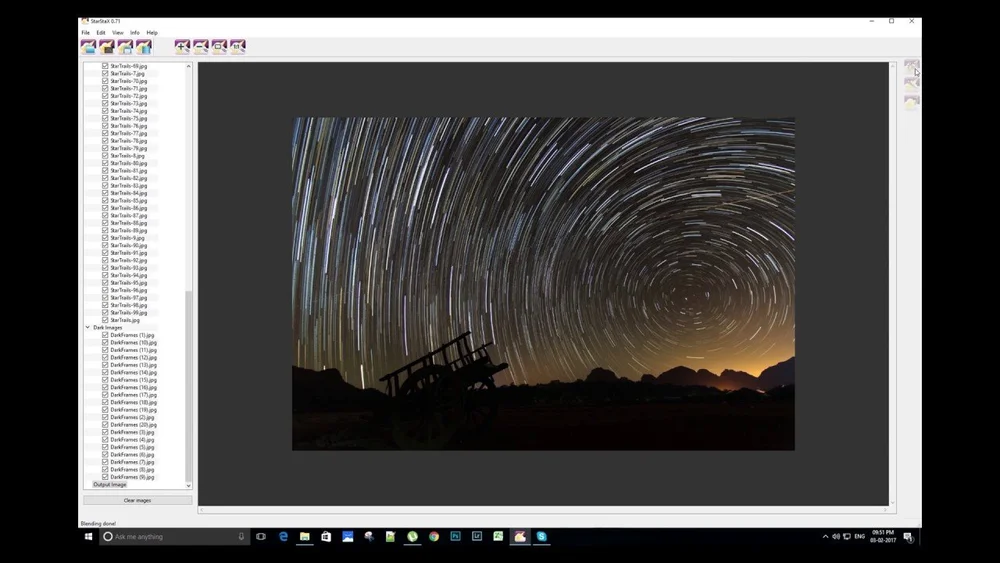Select the StarTrails.jpg file name
Screen dimensions: 1000x563
[x=124, y=320]
